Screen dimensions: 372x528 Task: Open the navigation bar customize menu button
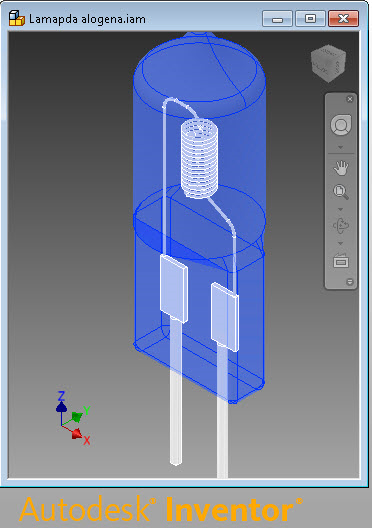(x=350, y=282)
